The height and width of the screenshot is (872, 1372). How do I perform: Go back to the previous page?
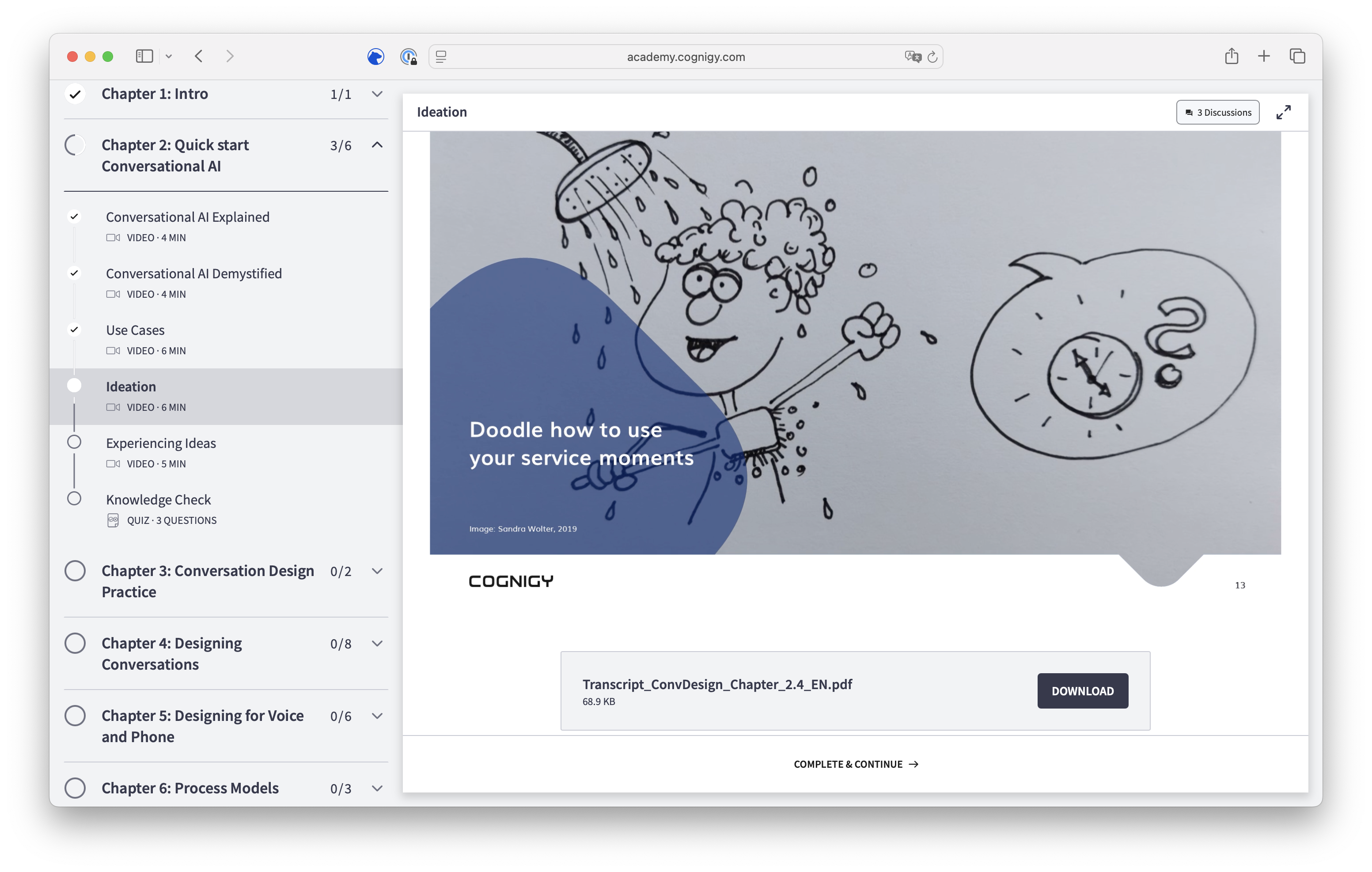coord(199,56)
